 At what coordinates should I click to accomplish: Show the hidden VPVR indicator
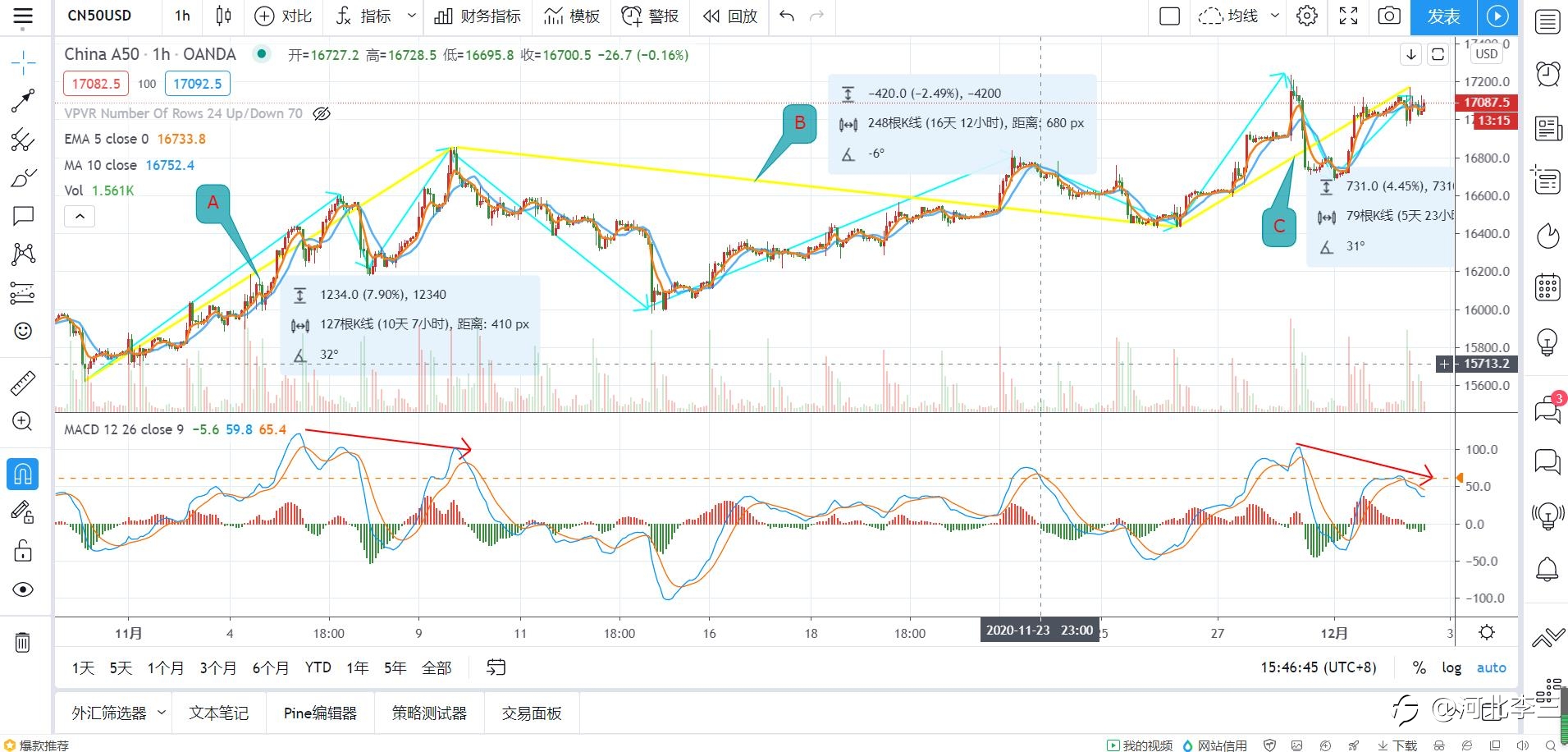click(x=322, y=113)
